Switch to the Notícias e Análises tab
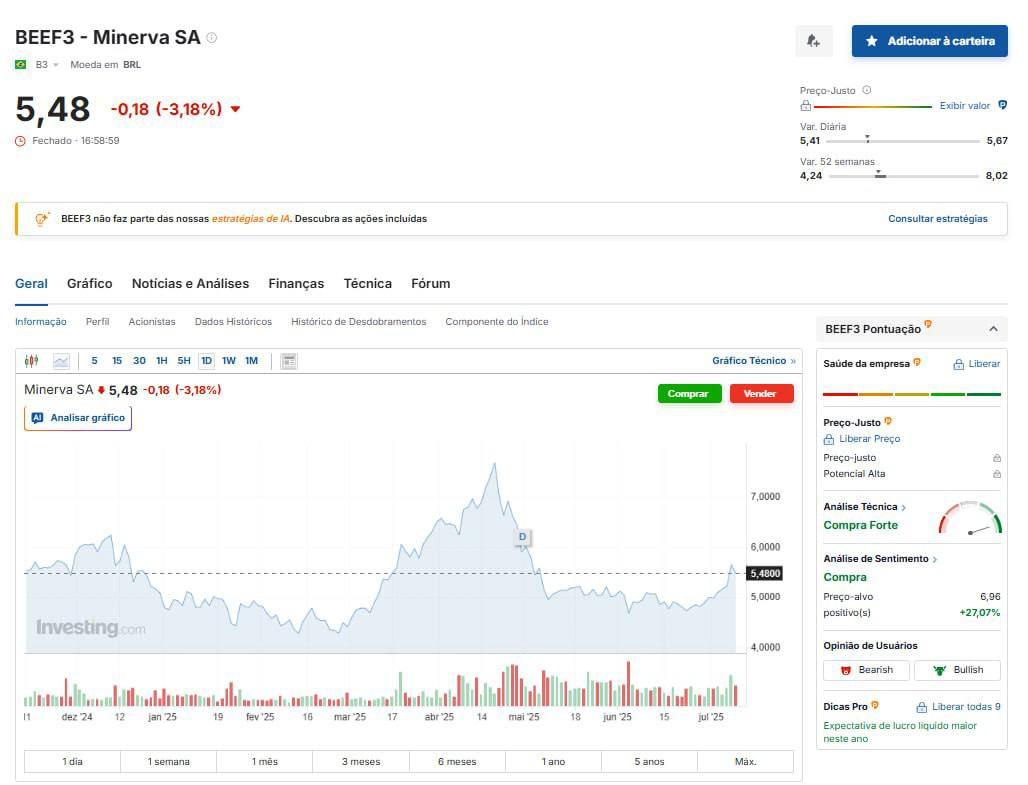The width and height of the screenshot is (1028, 785). (190, 283)
